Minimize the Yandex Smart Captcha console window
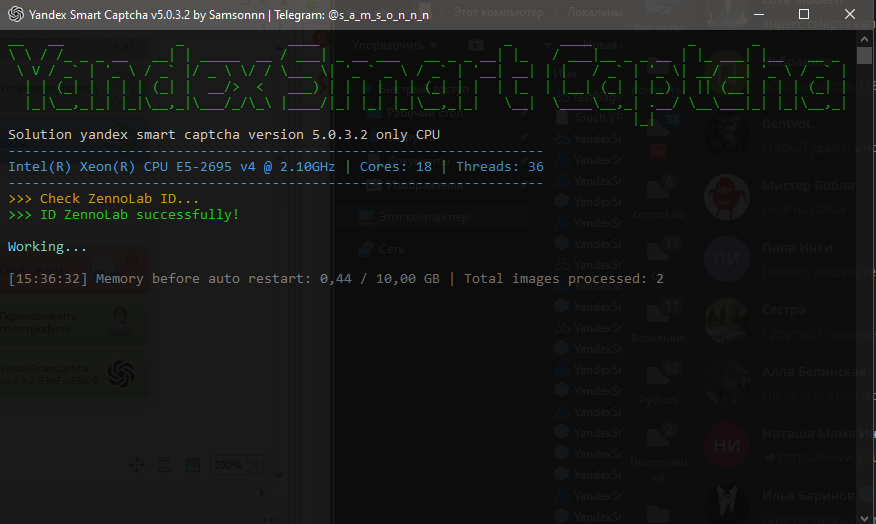Screen dimensions: 876x524 [759, 15]
